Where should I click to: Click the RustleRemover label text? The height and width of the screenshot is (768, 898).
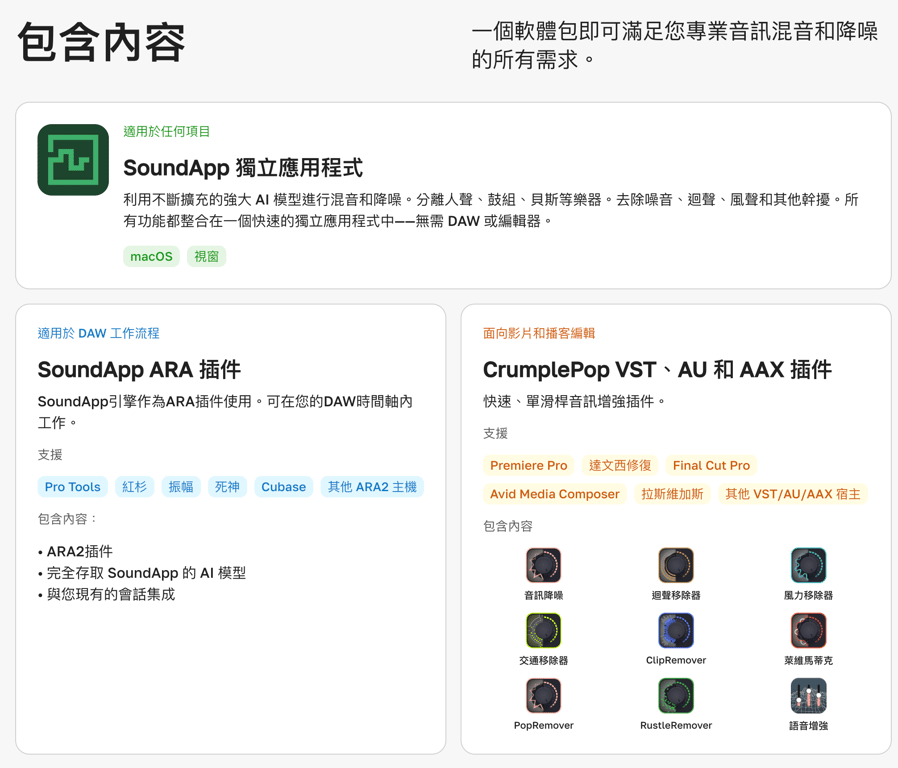coord(676,726)
